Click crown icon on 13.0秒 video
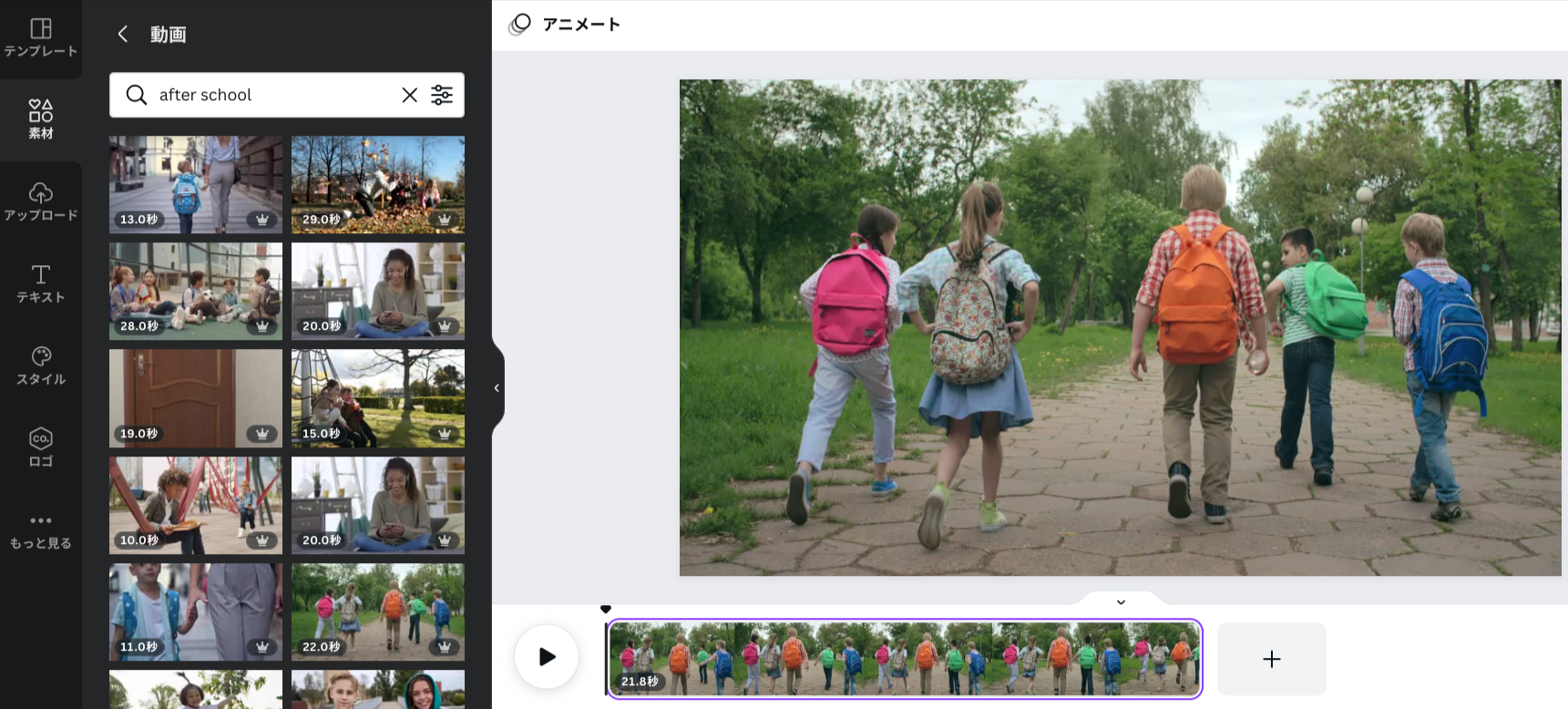 (262, 220)
